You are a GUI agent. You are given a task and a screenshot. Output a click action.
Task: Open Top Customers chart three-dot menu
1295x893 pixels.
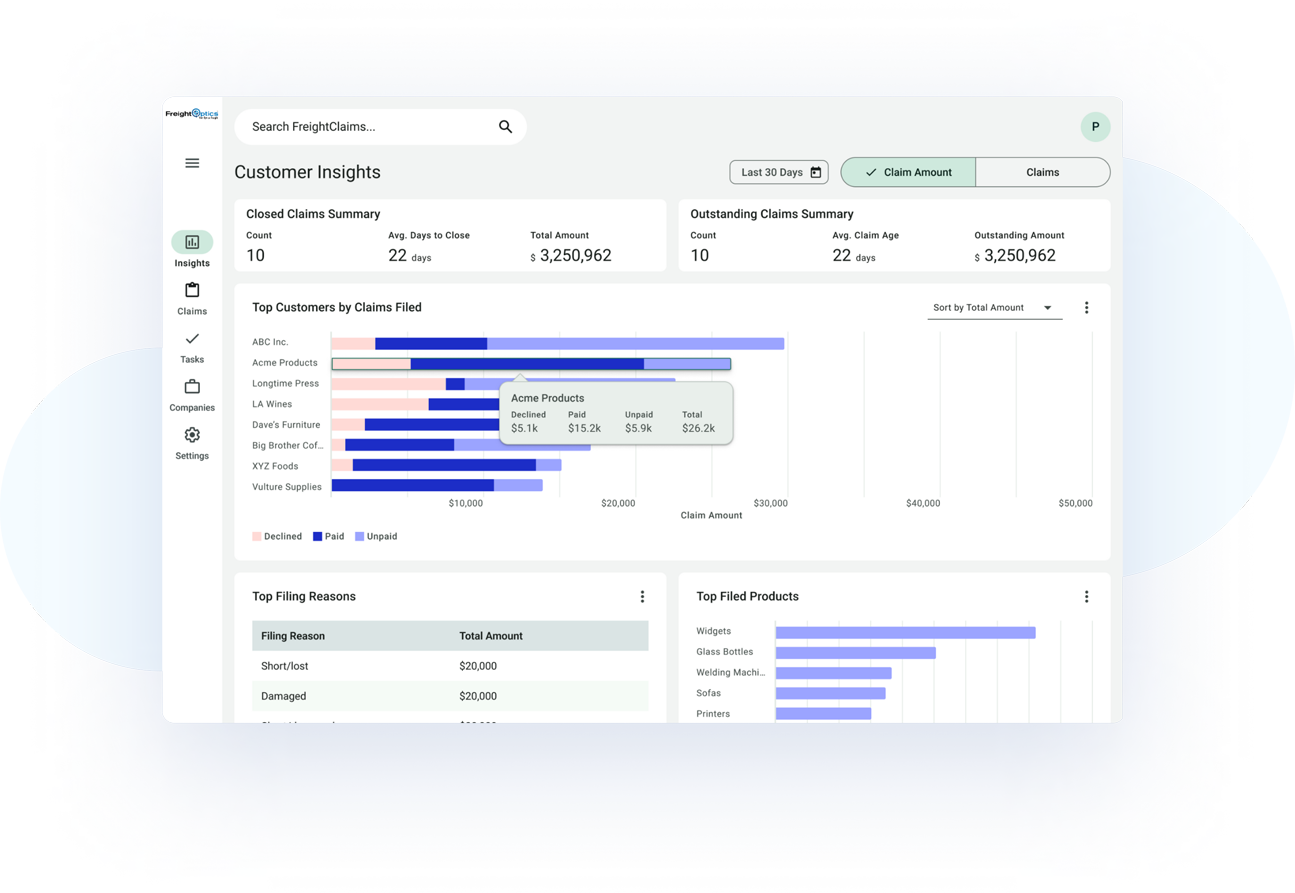pos(1086,308)
